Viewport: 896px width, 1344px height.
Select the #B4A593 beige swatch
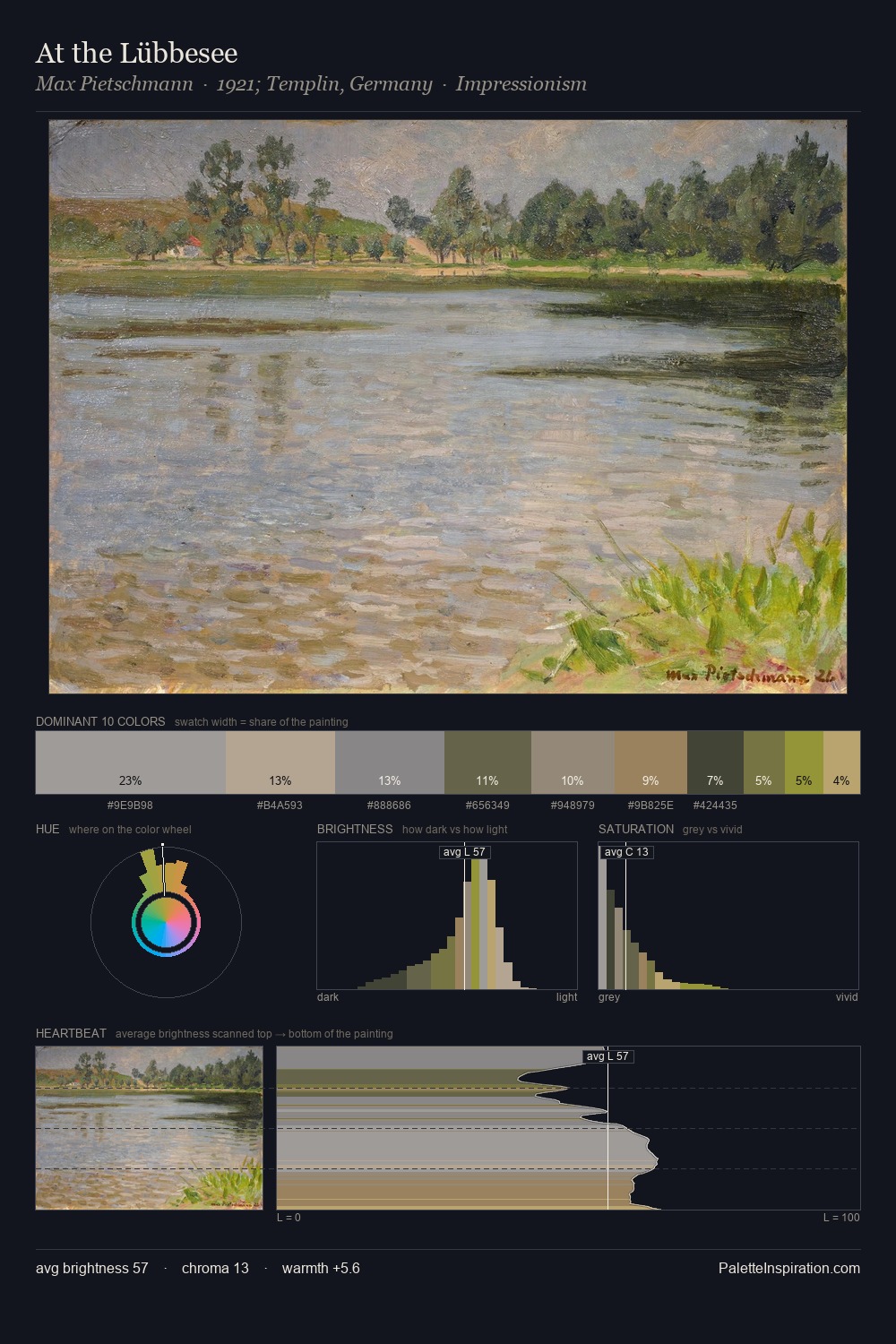point(280,762)
